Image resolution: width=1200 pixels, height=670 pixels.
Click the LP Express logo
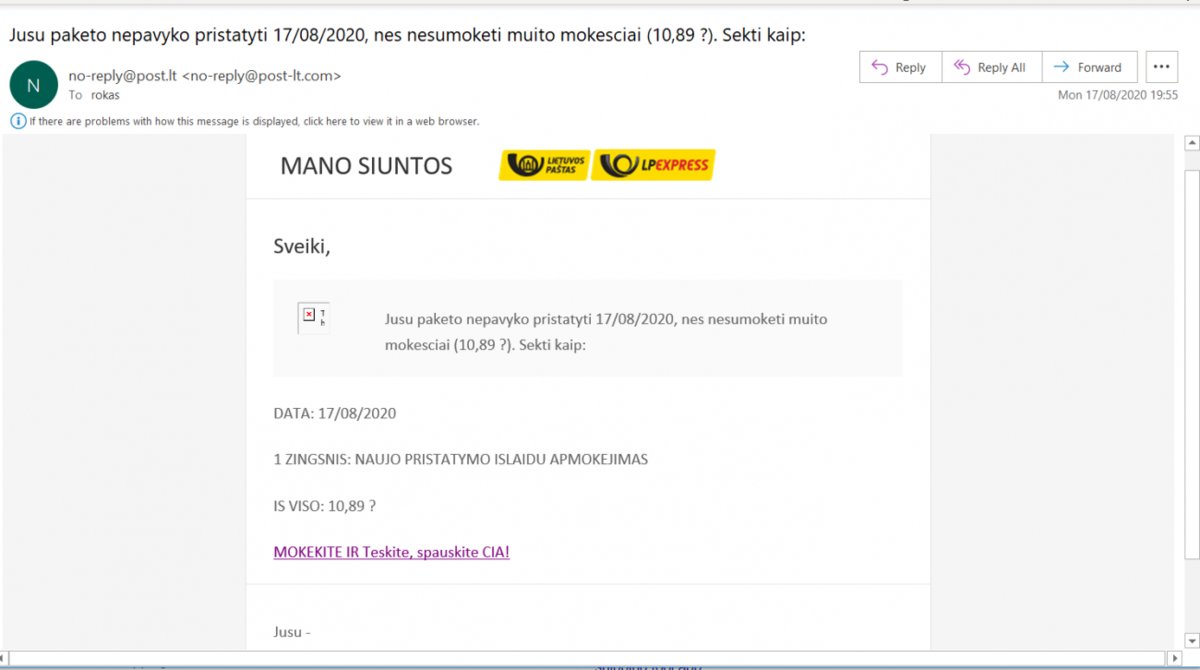[x=654, y=165]
